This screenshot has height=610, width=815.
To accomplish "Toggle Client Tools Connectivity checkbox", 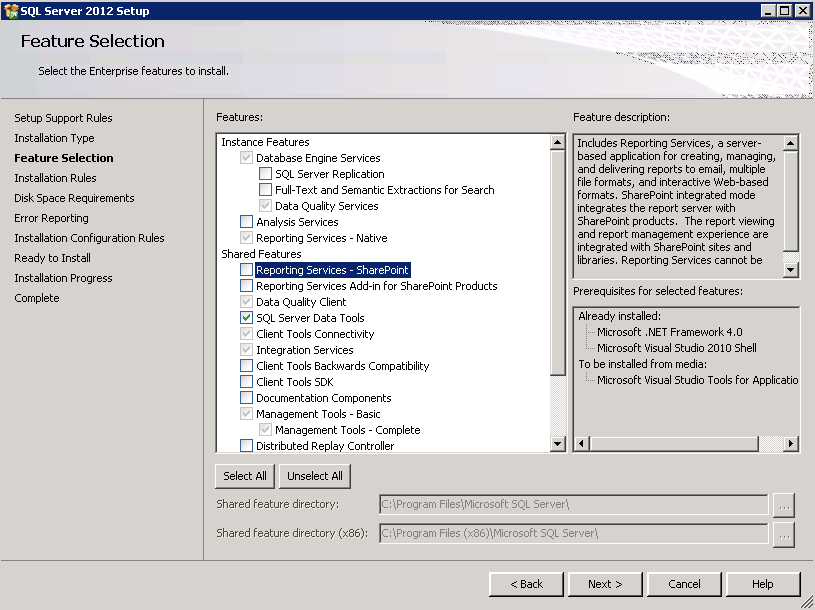I will coord(246,334).
